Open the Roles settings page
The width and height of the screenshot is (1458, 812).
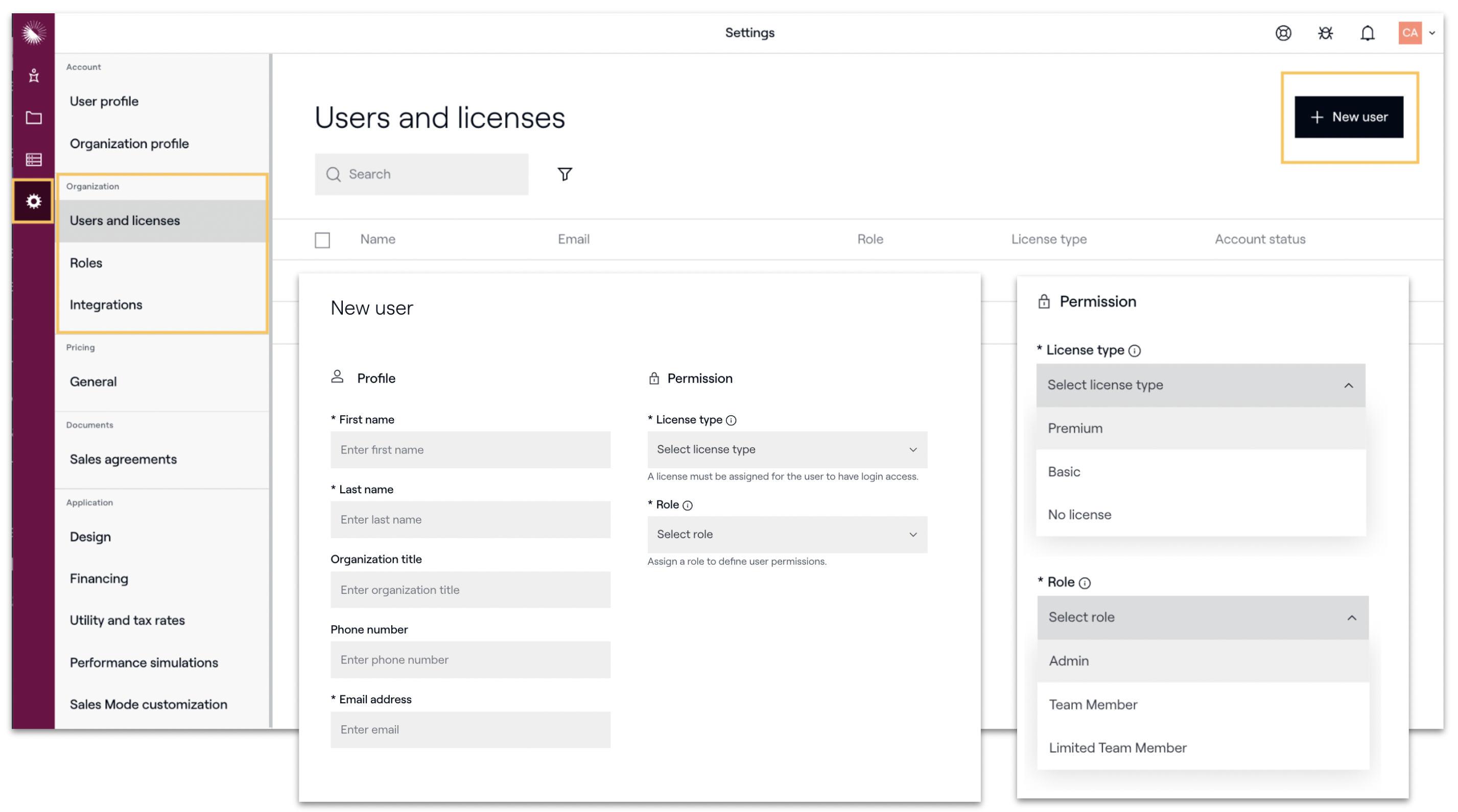[86, 262]
